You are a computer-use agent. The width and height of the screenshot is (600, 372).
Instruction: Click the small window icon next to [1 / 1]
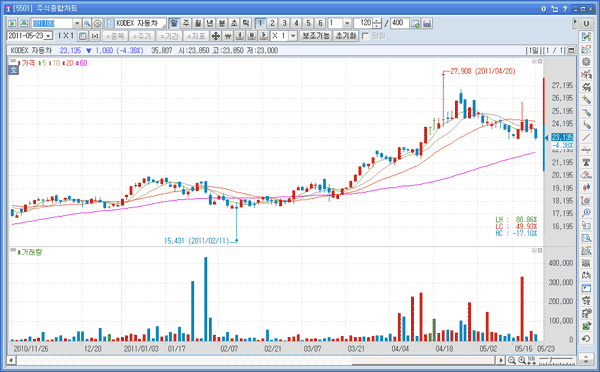tap(571, 50)
